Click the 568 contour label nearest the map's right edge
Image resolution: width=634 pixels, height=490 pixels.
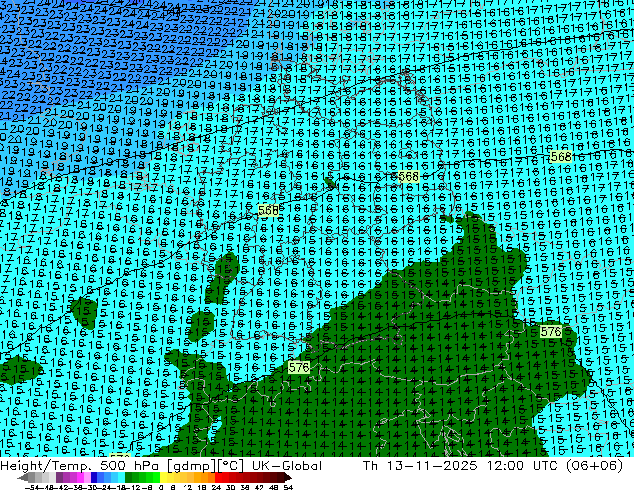tap(561, 156)
